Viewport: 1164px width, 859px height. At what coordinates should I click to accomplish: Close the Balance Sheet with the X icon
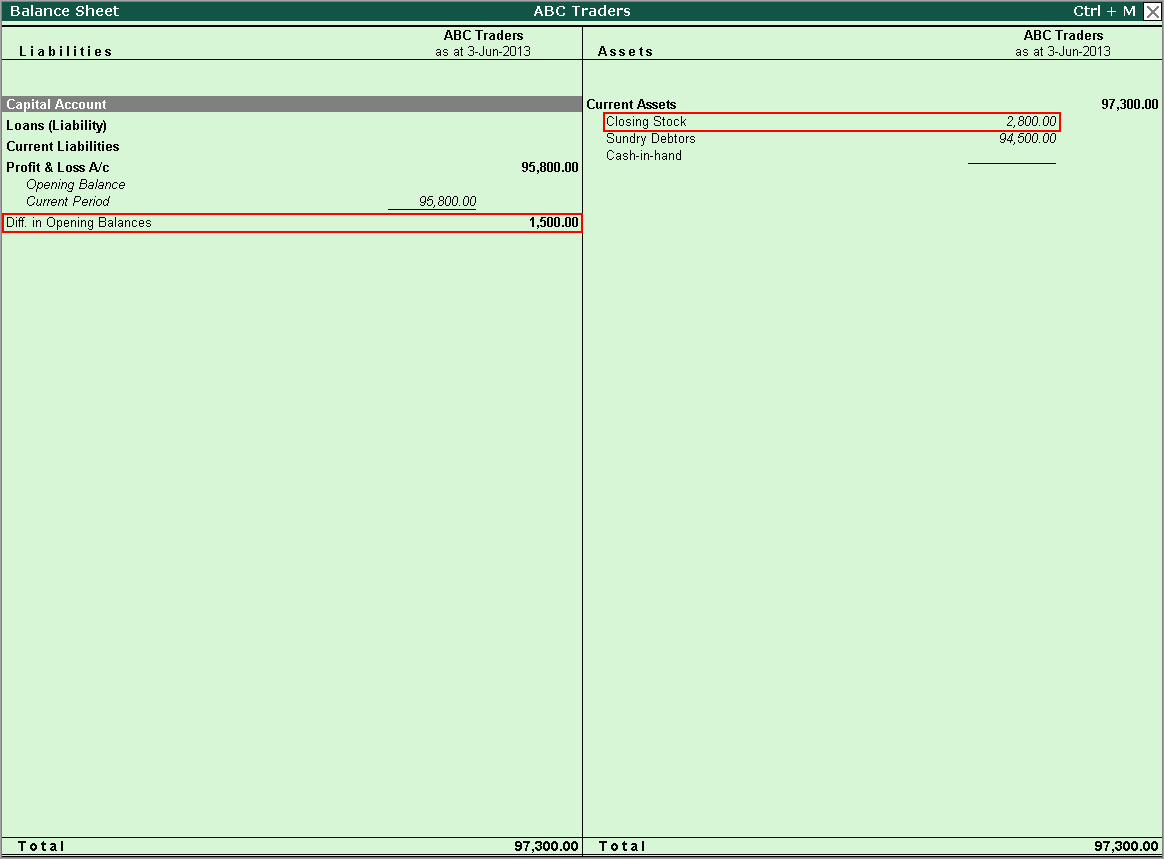1152,11
